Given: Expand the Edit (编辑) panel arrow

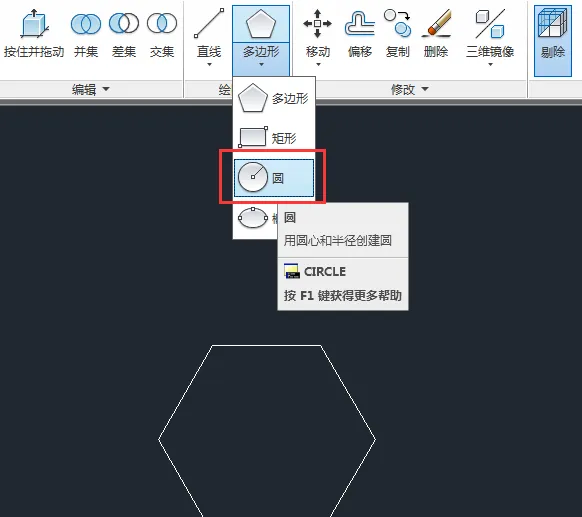Looking at the screenshot, I should [x=106, y=89].
